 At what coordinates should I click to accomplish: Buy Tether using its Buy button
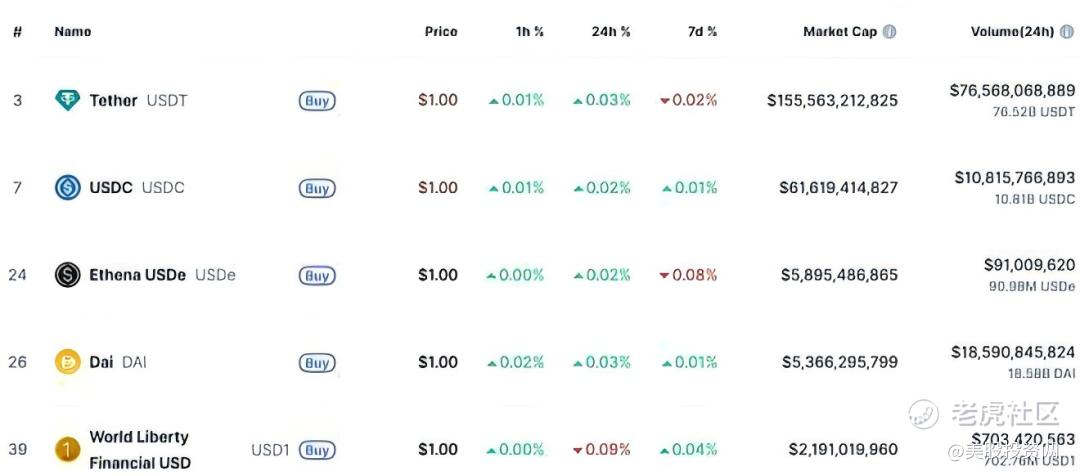(x=317, y=101)
